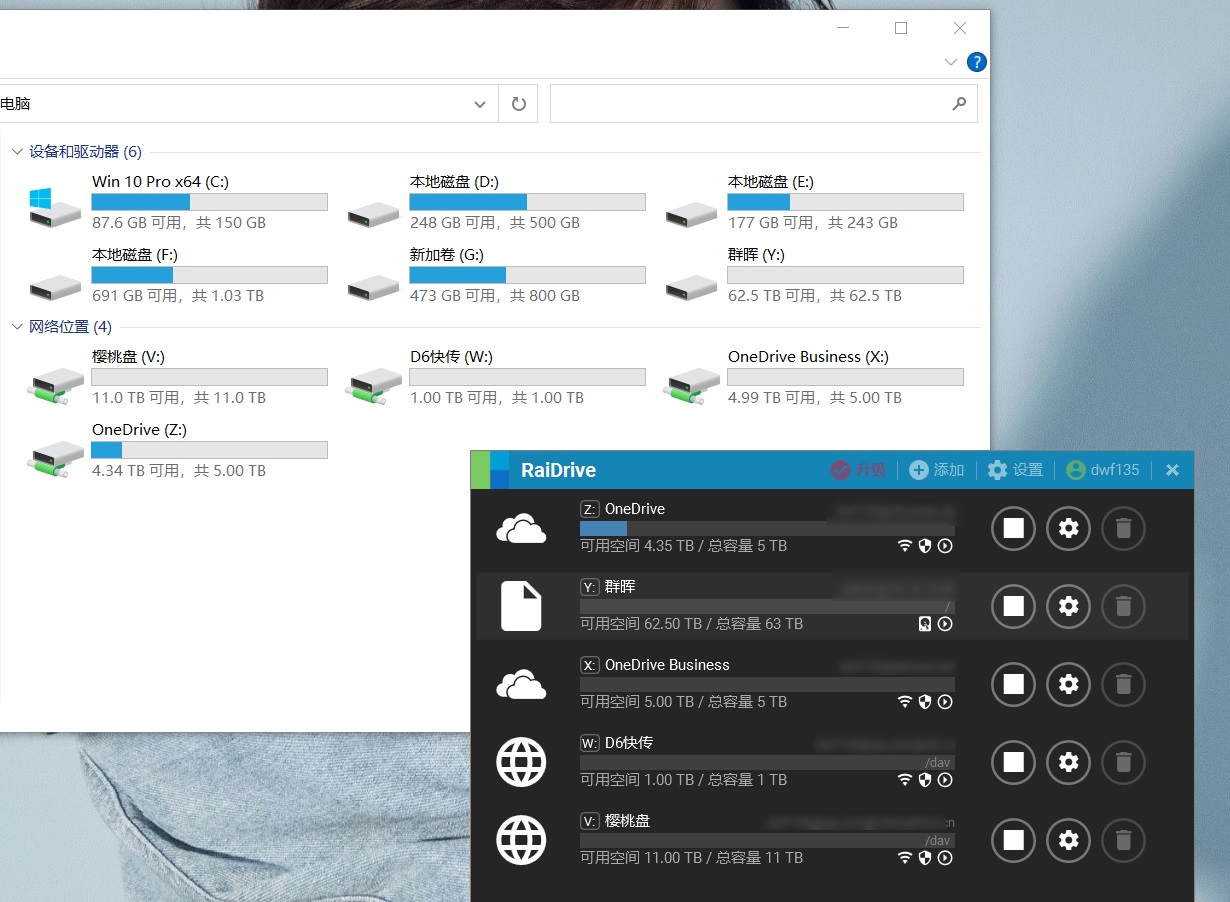This screenshot has height=902, width=1230.
Task: Stop the V: 樱桃盘 connection in RaiDrive
Action: click(x=1013, y=840)
